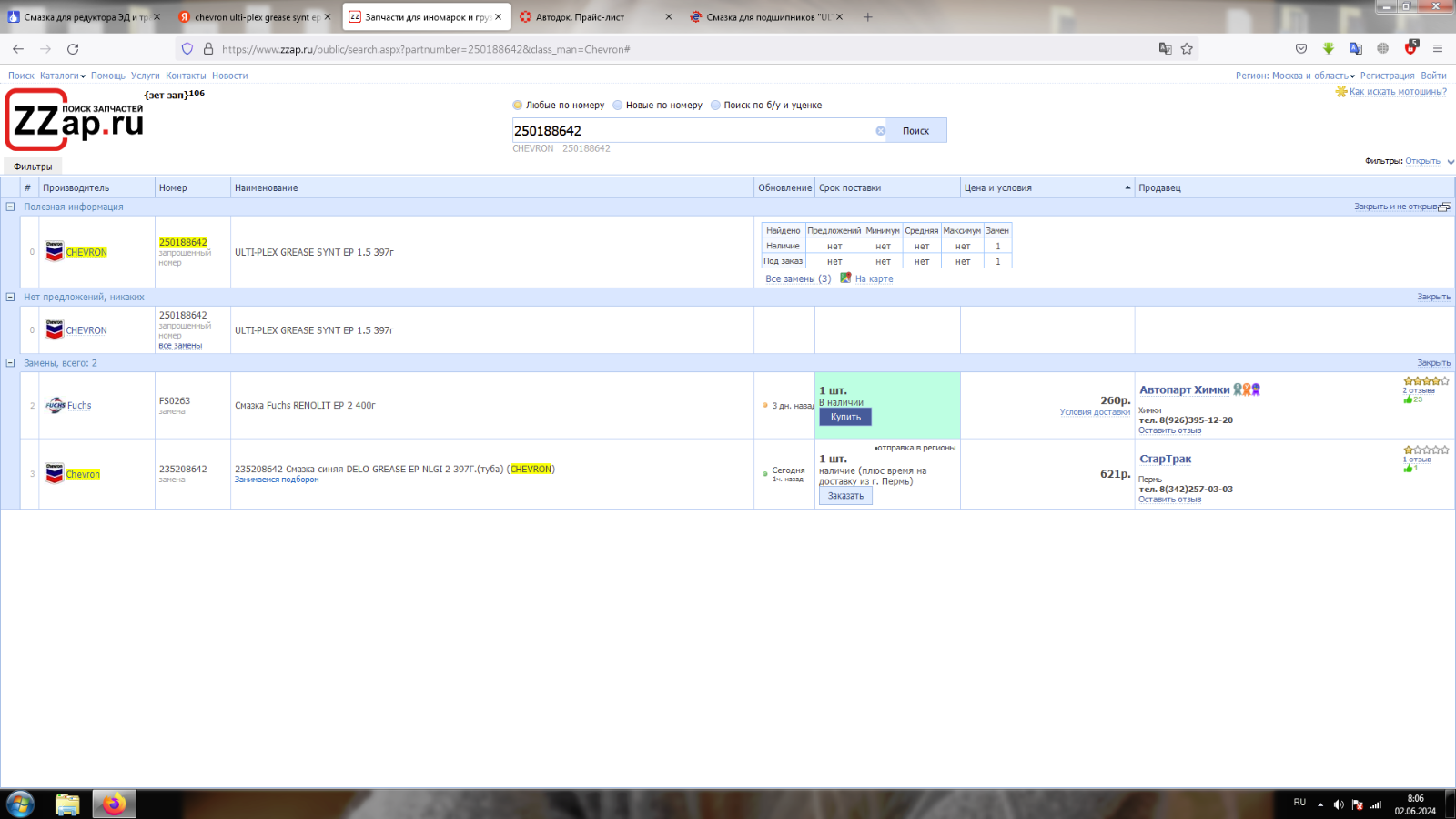Select the Любые по номеру radio option
Image resolution: width=1456 pixels, height=819 pixels.
(x=518, y=106)
